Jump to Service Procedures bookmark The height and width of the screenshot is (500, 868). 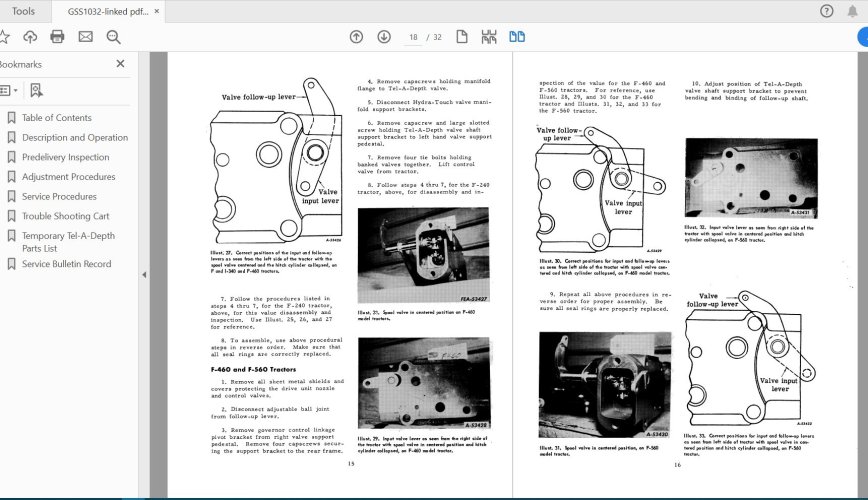(x=59, y=197)
